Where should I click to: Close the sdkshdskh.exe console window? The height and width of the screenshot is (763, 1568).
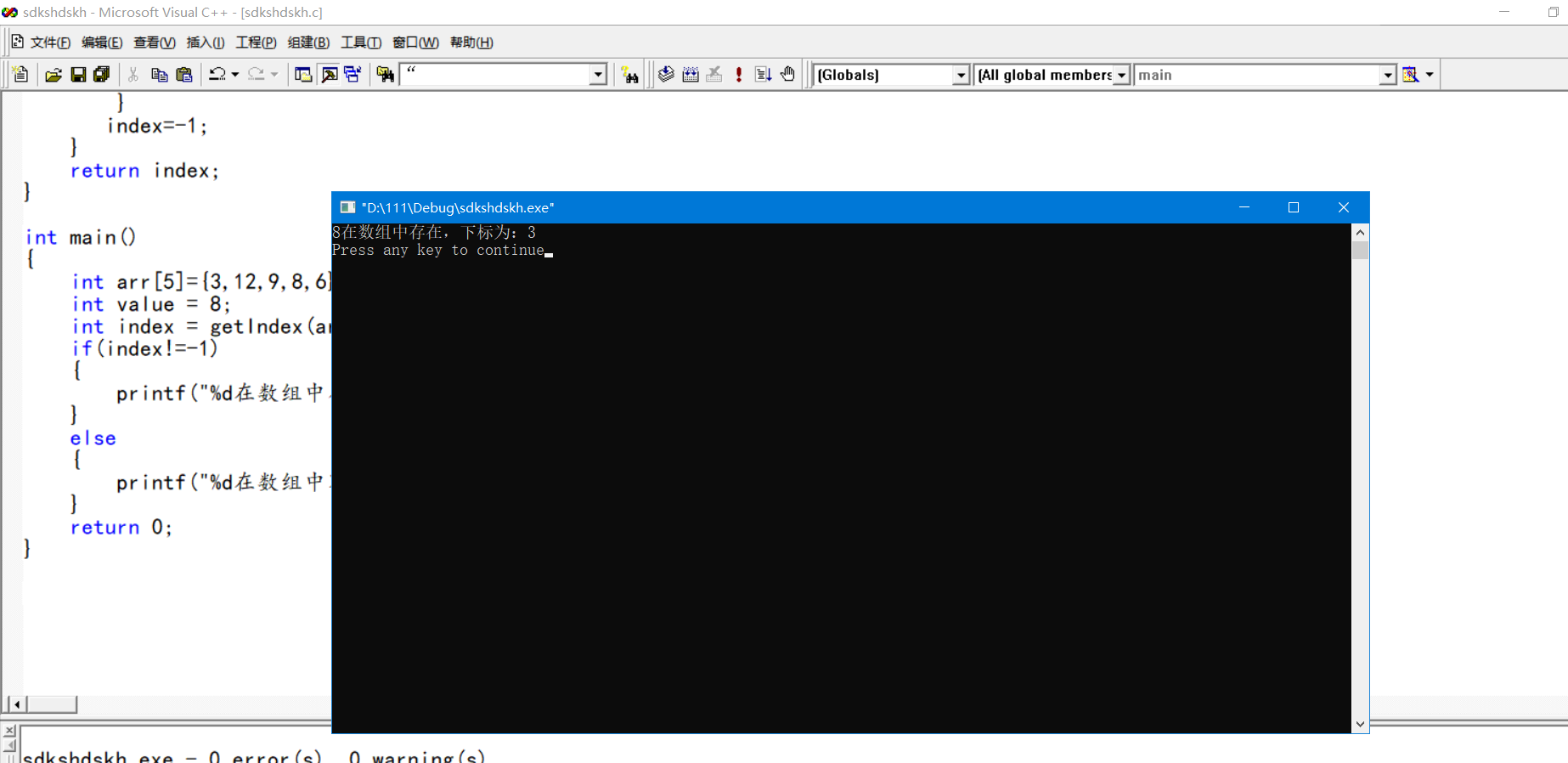pos(1344,207)
